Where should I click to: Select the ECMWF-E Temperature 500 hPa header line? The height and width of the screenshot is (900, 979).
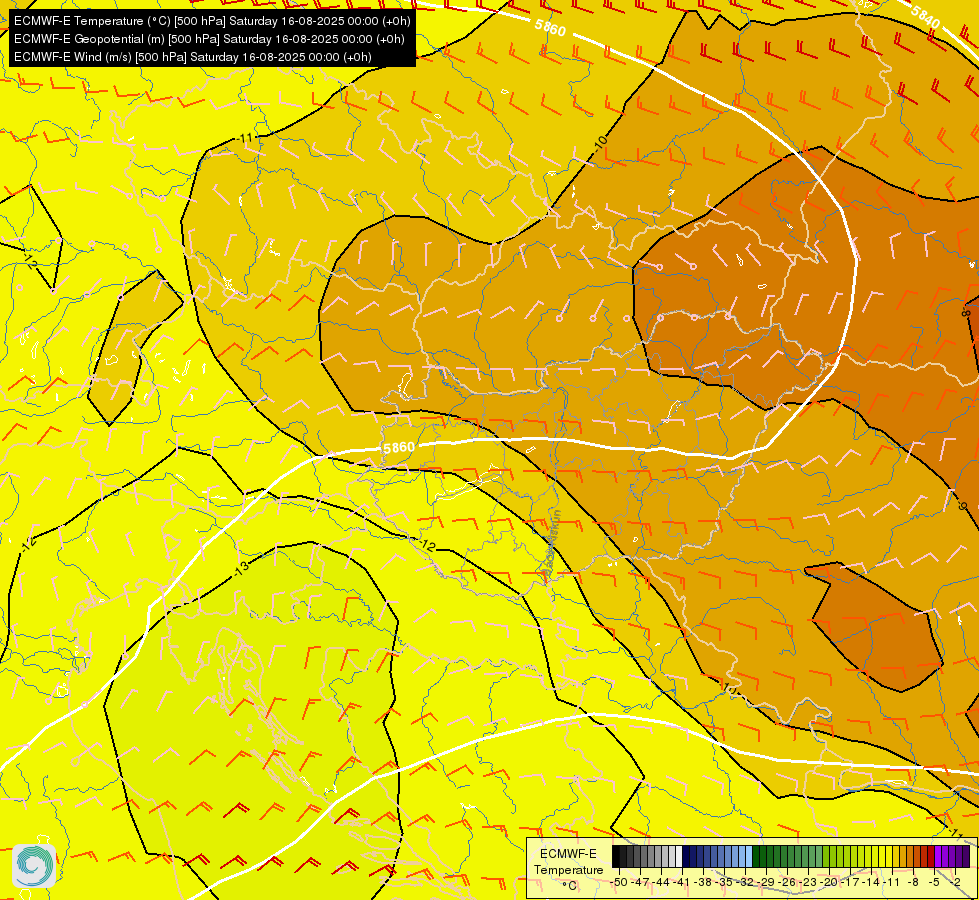point(212,21)
